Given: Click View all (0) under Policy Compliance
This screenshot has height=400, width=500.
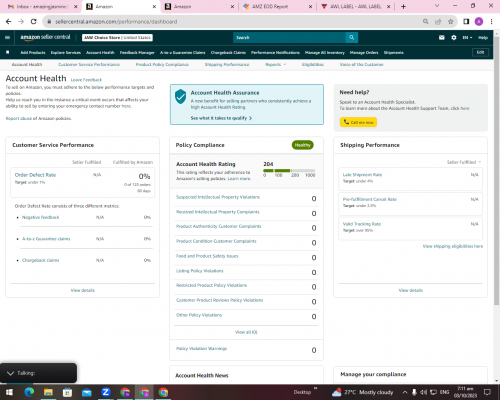Looking at the screenshot, I should 246,332.
